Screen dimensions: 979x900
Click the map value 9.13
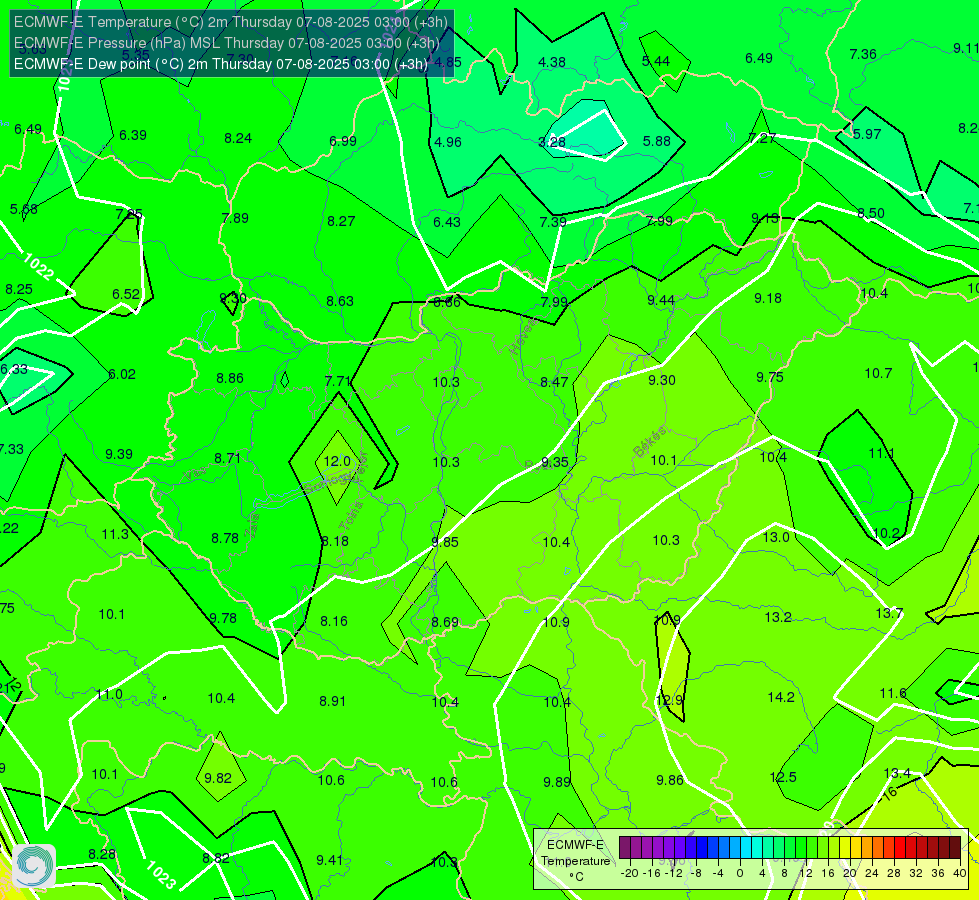tap(765, 219)
